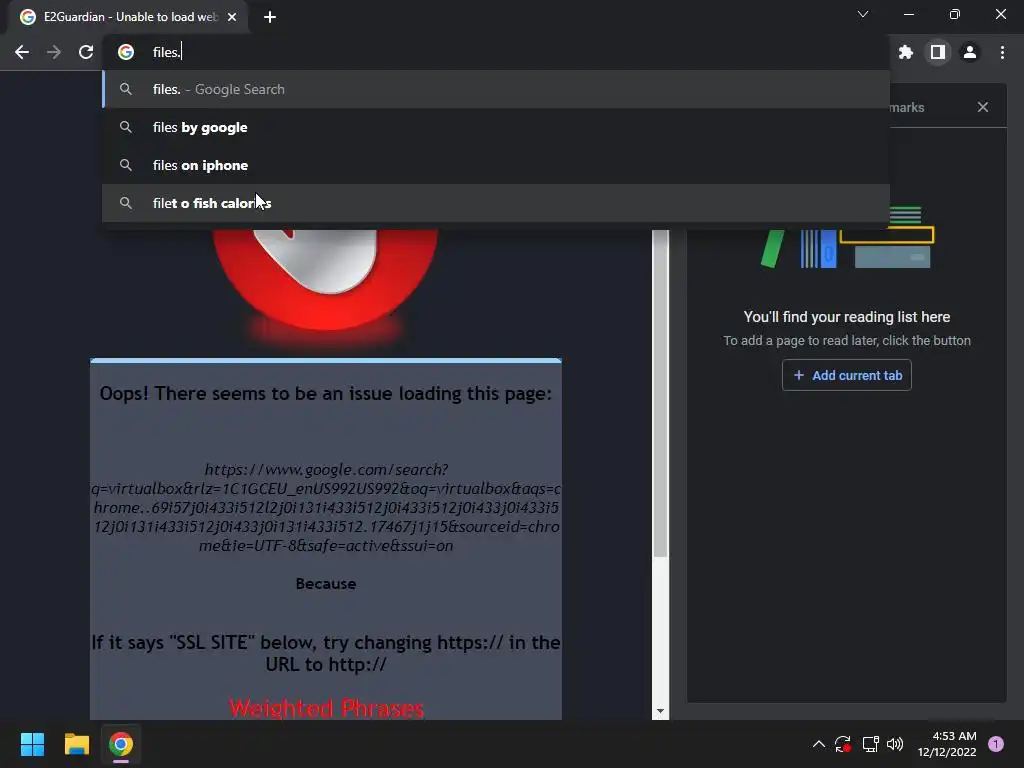The image size is (1024, 768).
Task: Go back with the browser back arrow
Action: pos(22,52)
